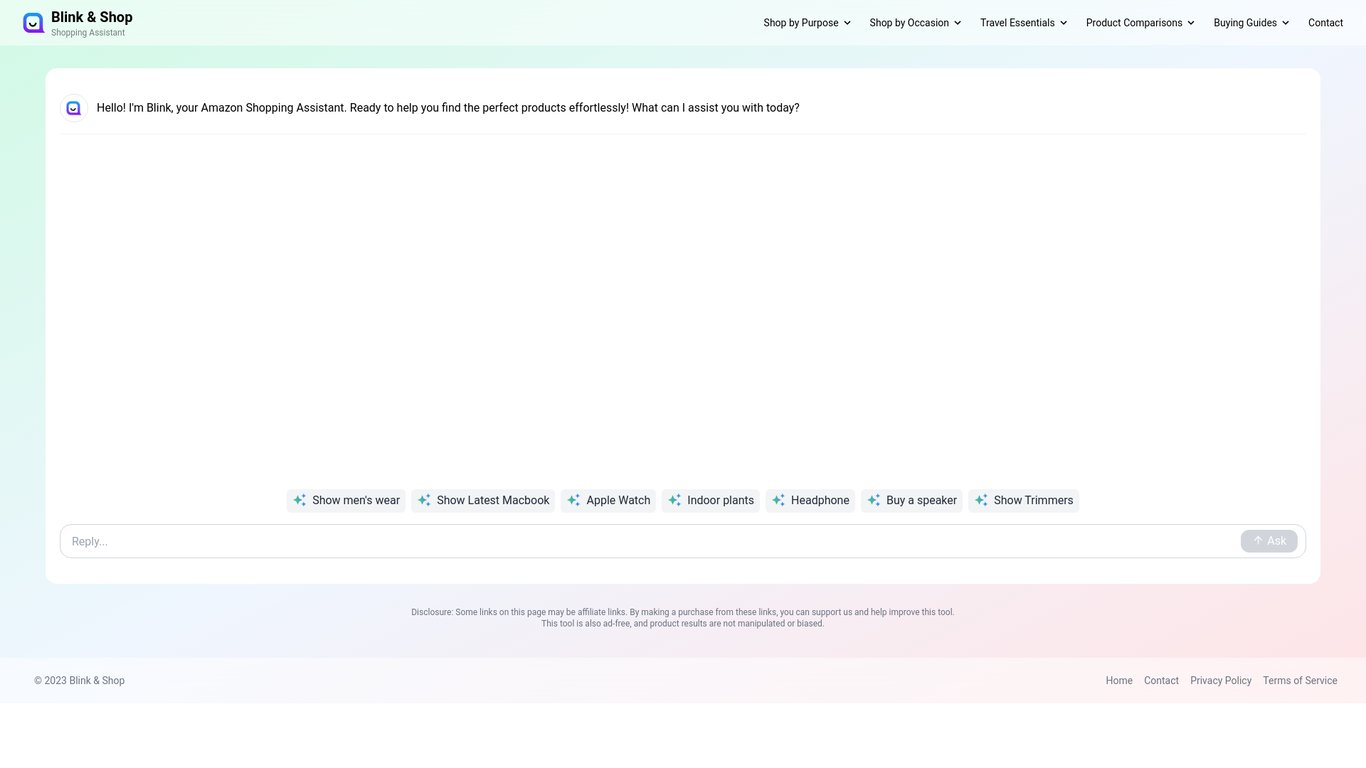Click the Blink & Shop brand title

tap(92, 17)
